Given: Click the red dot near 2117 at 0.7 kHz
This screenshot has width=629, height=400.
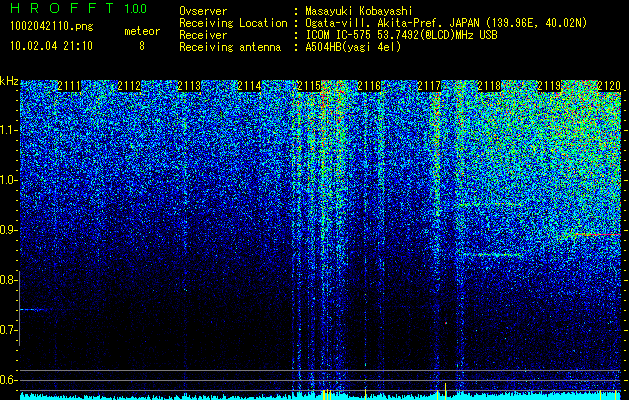Looking at the screenshot, I should 446,323.
